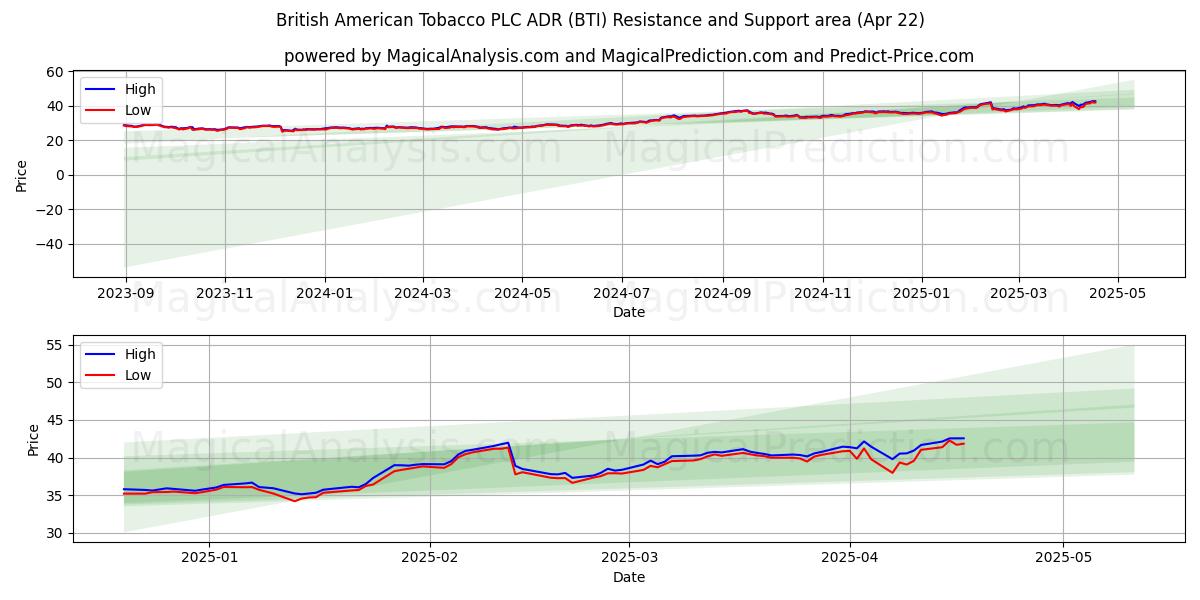
Task: Click 'High' in the bottom chart legend
Action: click(140, 354)
